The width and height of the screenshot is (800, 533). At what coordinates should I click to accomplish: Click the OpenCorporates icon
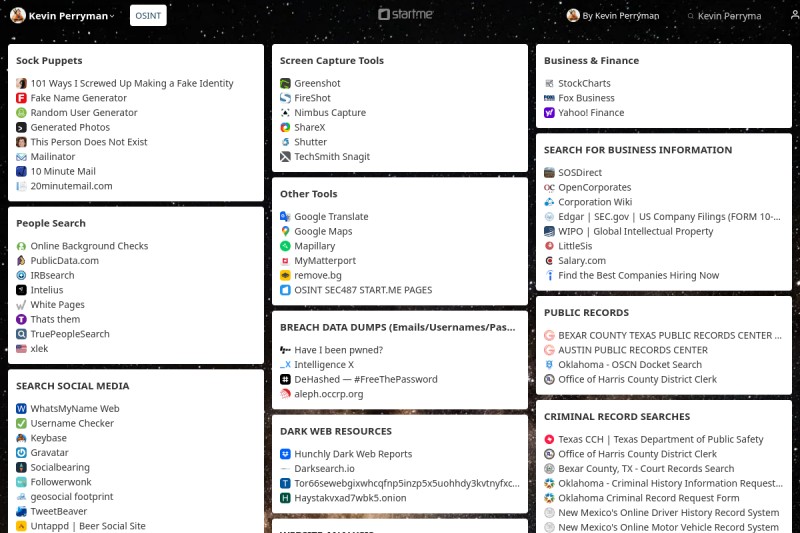pyautogui.click(x=549, y=188)
